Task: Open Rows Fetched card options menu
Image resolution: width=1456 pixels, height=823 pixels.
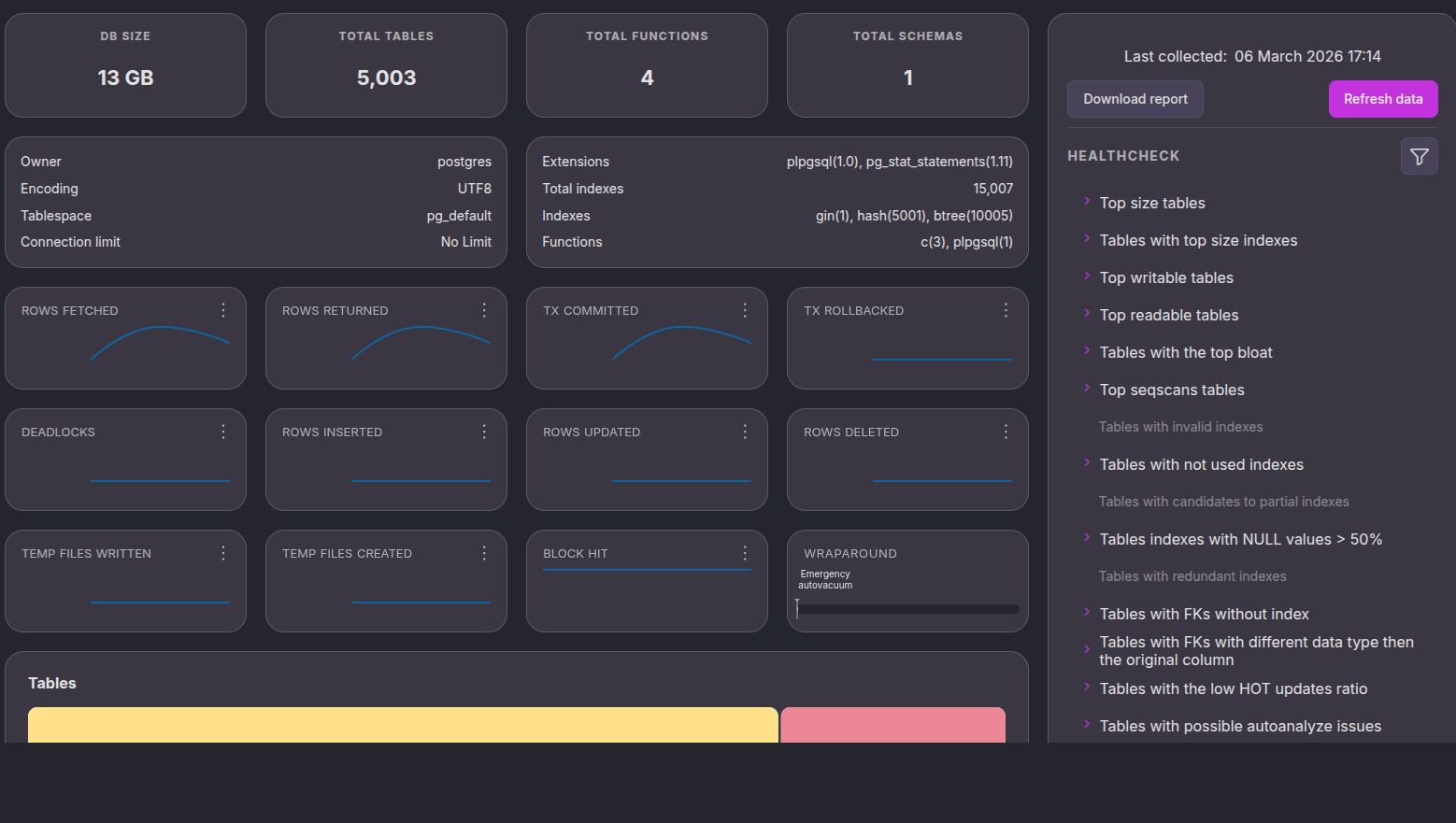Action: [x=223, y=310]
